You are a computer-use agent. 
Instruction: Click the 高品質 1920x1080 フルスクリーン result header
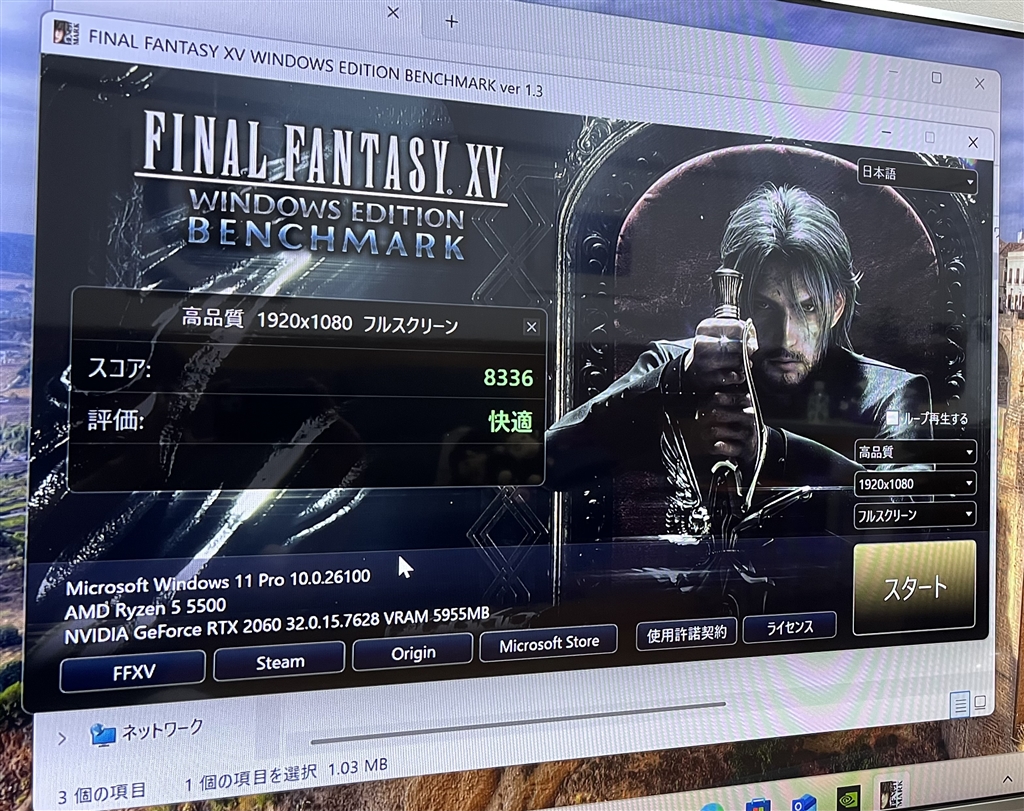click(x=320, y=321)
